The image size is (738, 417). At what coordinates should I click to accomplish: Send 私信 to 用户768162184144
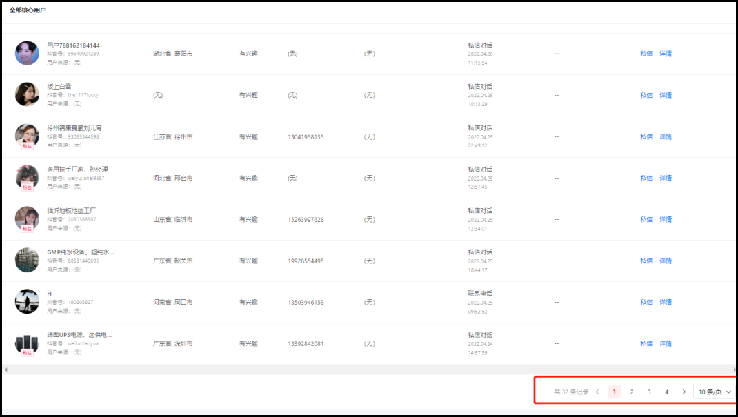click(646, 54)
